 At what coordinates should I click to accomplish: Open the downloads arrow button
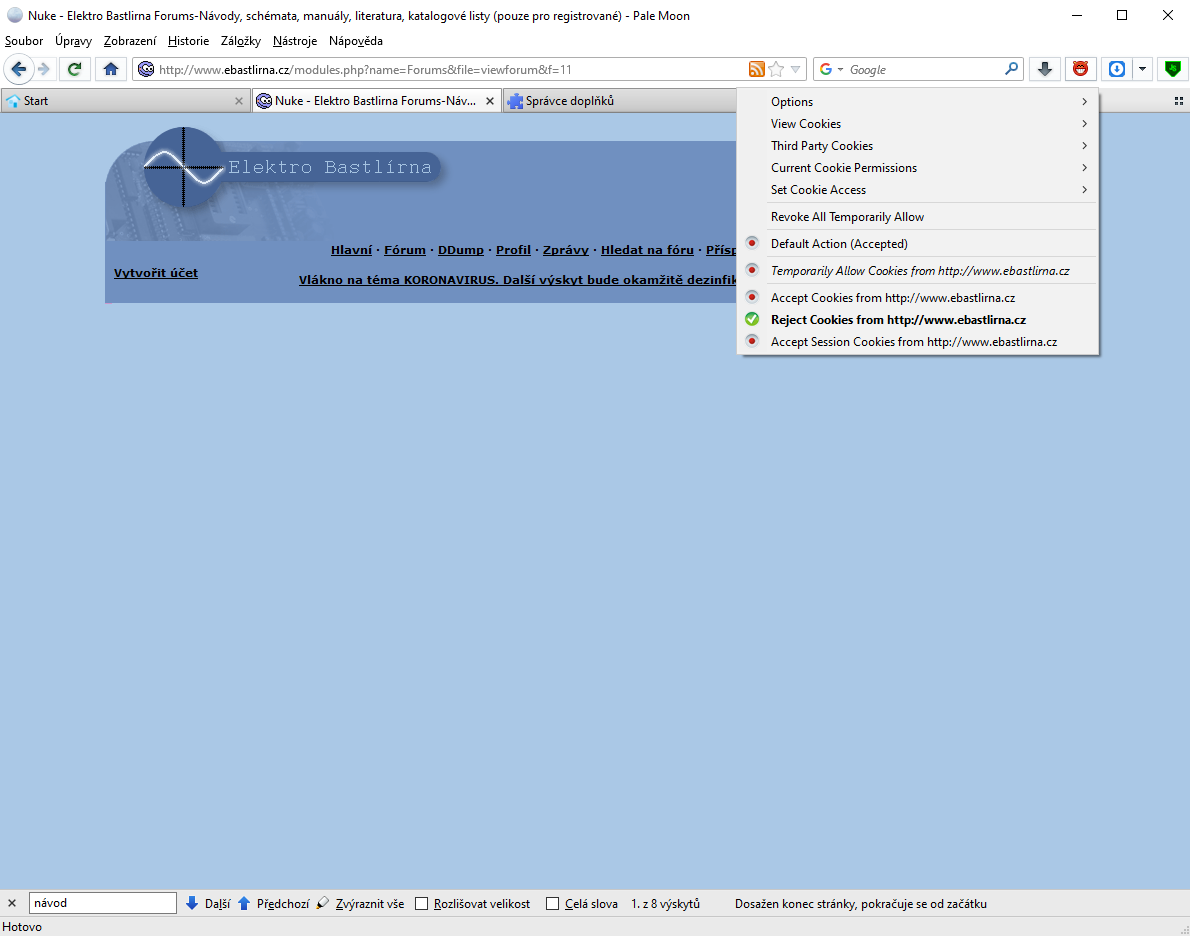(x=1045, y=69)
